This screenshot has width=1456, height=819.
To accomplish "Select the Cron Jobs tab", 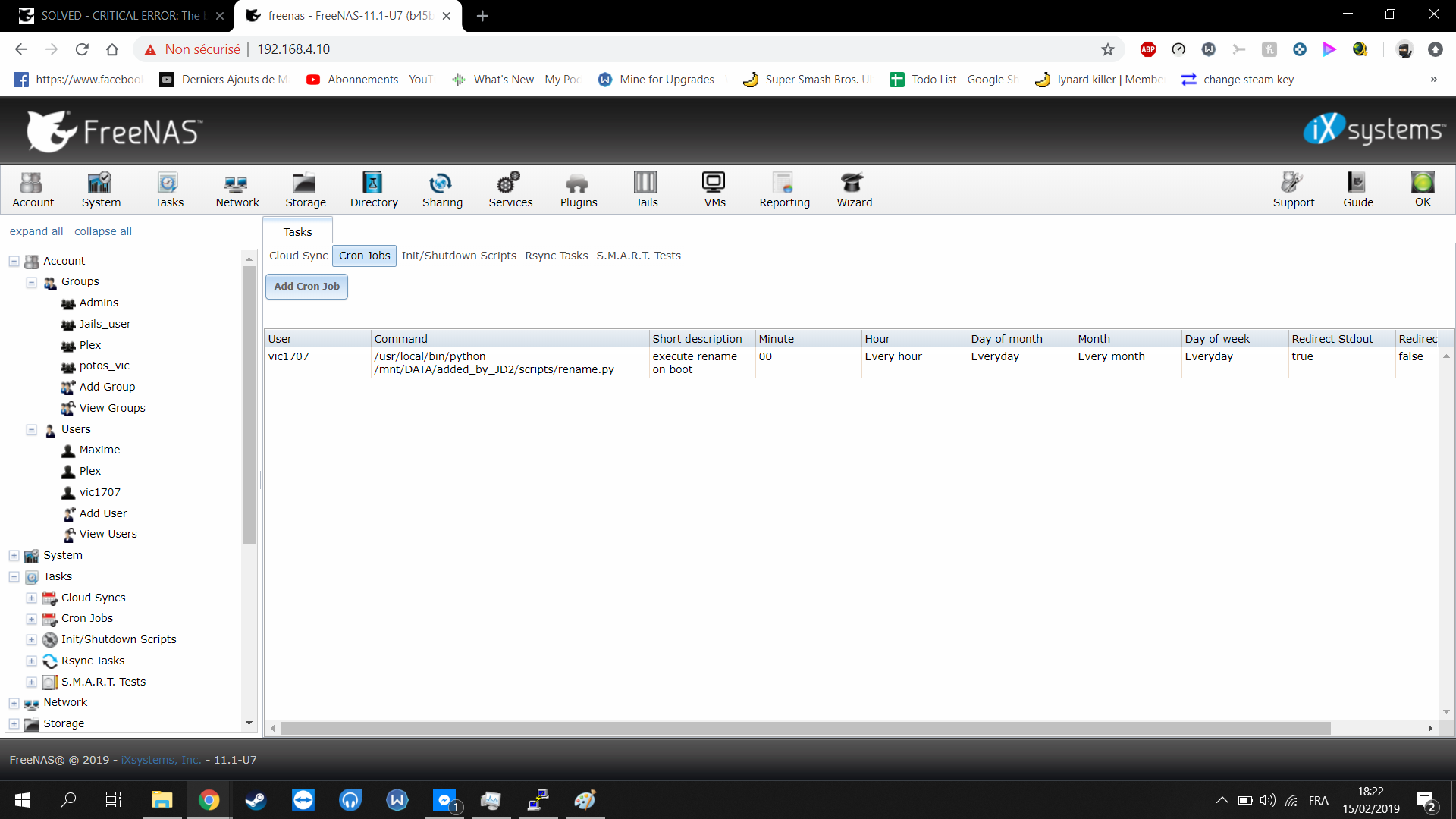I will tap(364, 256).
